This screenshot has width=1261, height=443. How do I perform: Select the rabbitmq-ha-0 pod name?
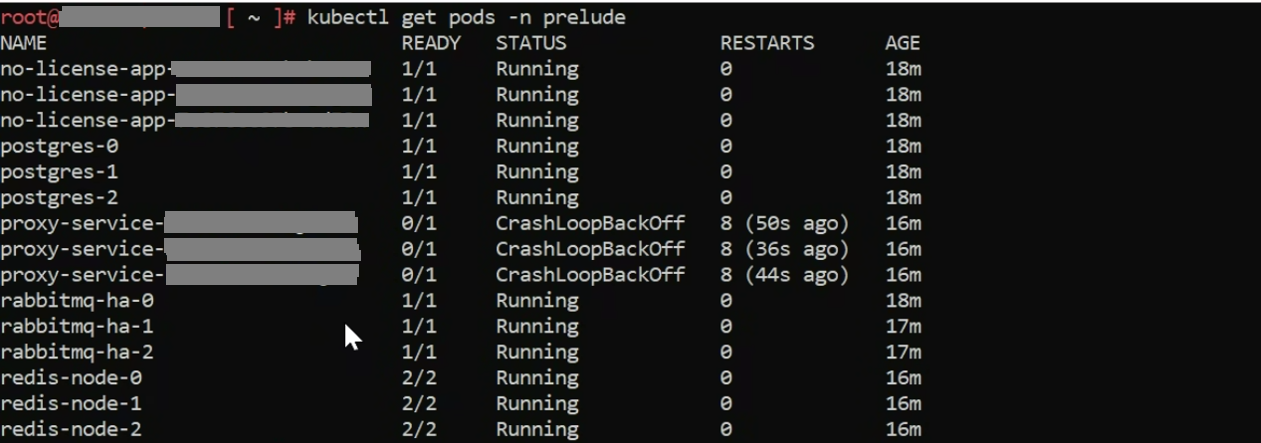[x=77, y=301]
